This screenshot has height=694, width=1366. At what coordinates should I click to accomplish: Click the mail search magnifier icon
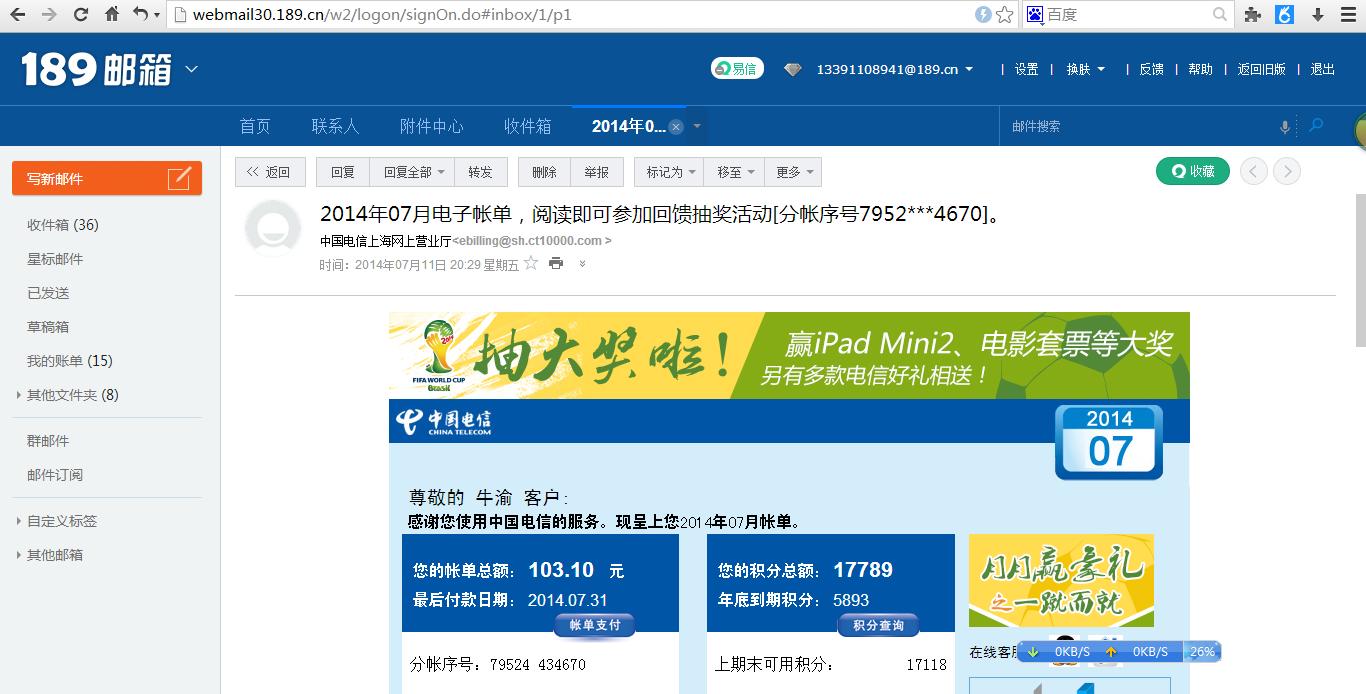(1316, 126)
